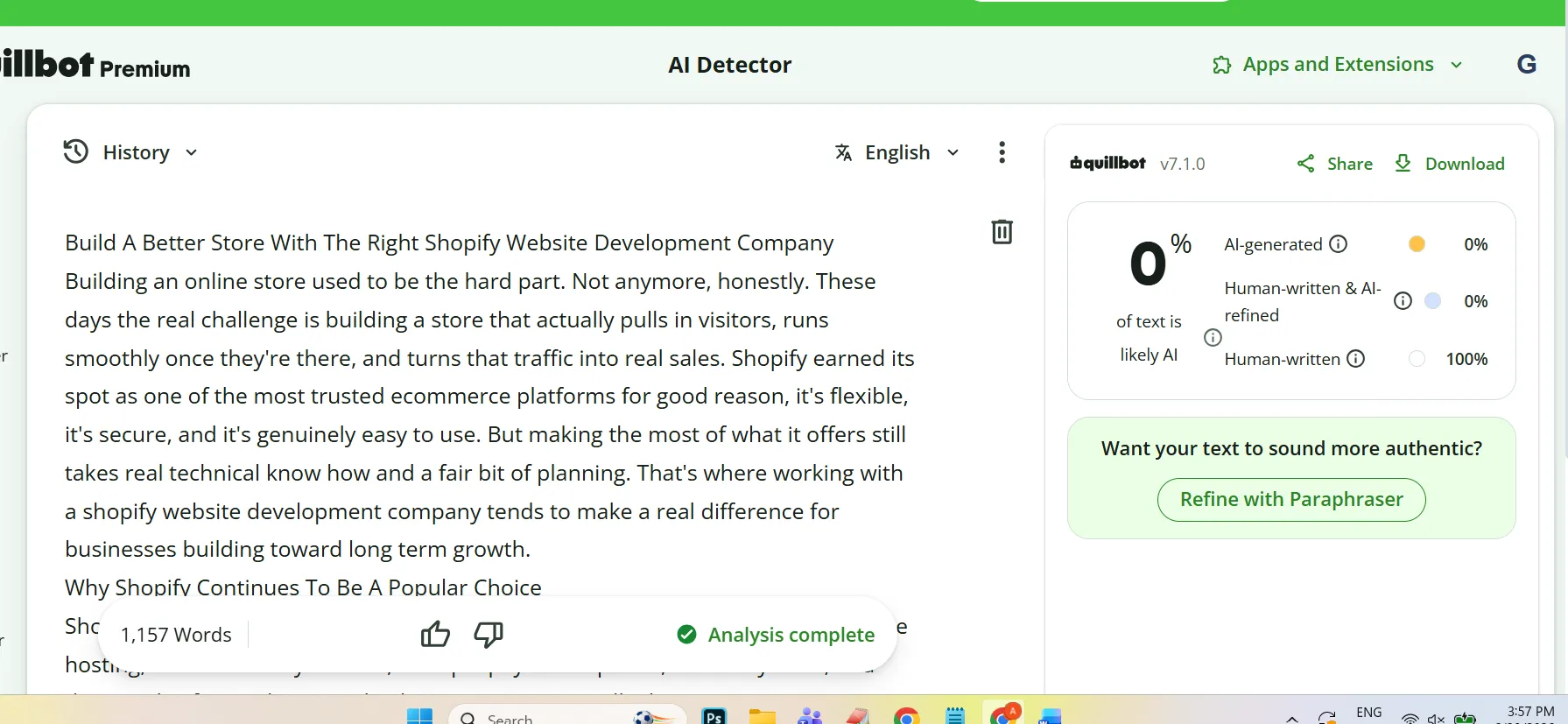Open the G account avatar
1568x724 pixels.
[x=1526, y=64]
